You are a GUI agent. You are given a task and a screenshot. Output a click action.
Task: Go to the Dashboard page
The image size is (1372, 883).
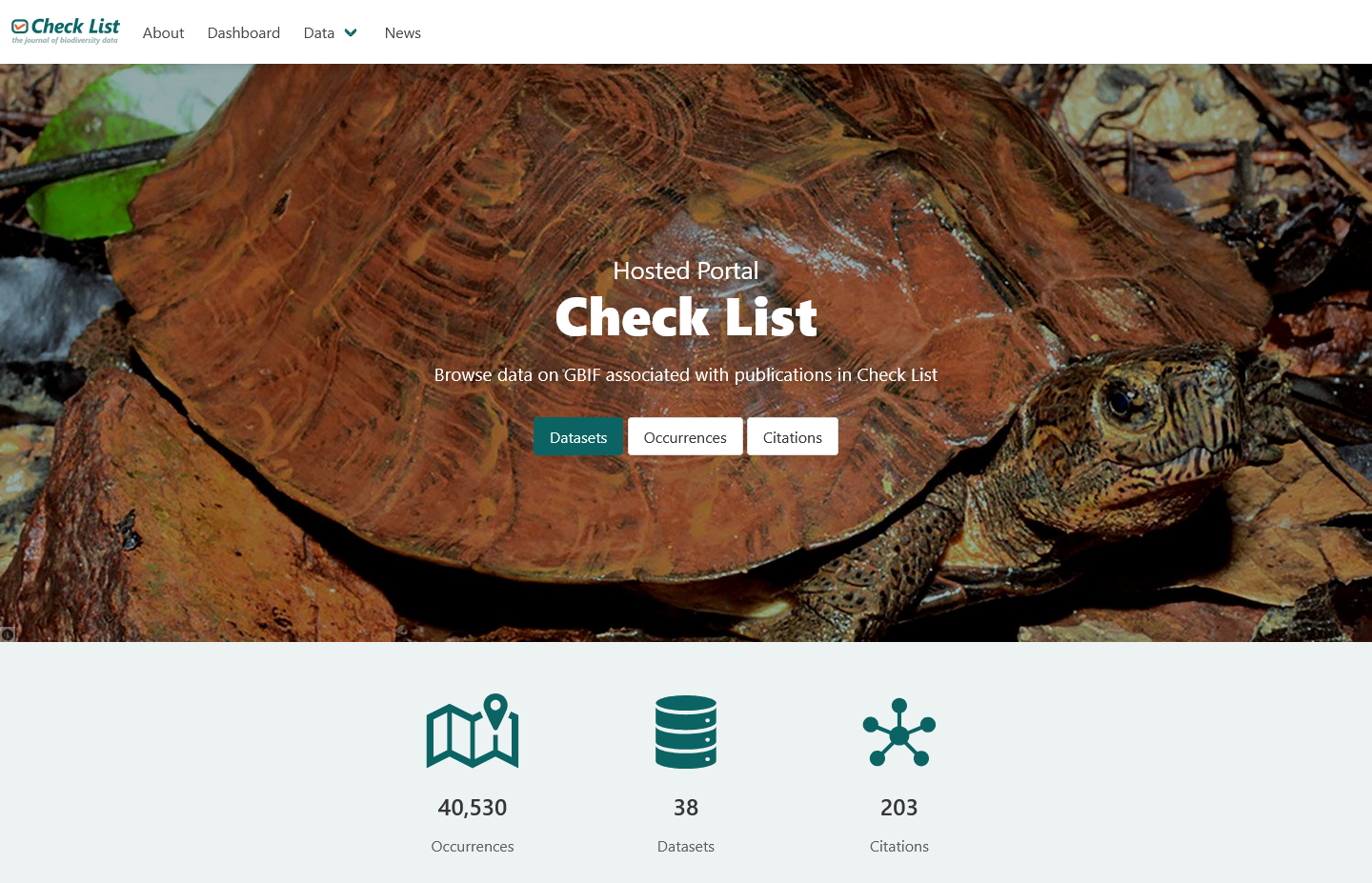[244, 32]
